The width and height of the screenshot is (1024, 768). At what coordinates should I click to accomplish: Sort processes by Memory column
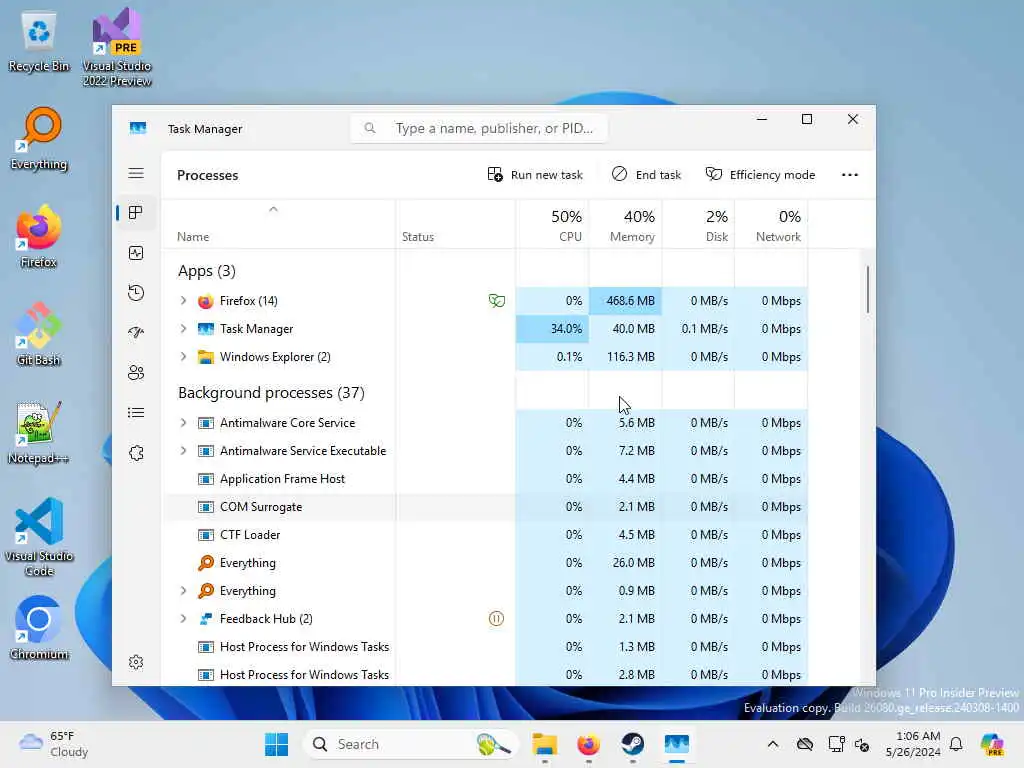coord(625,225)
